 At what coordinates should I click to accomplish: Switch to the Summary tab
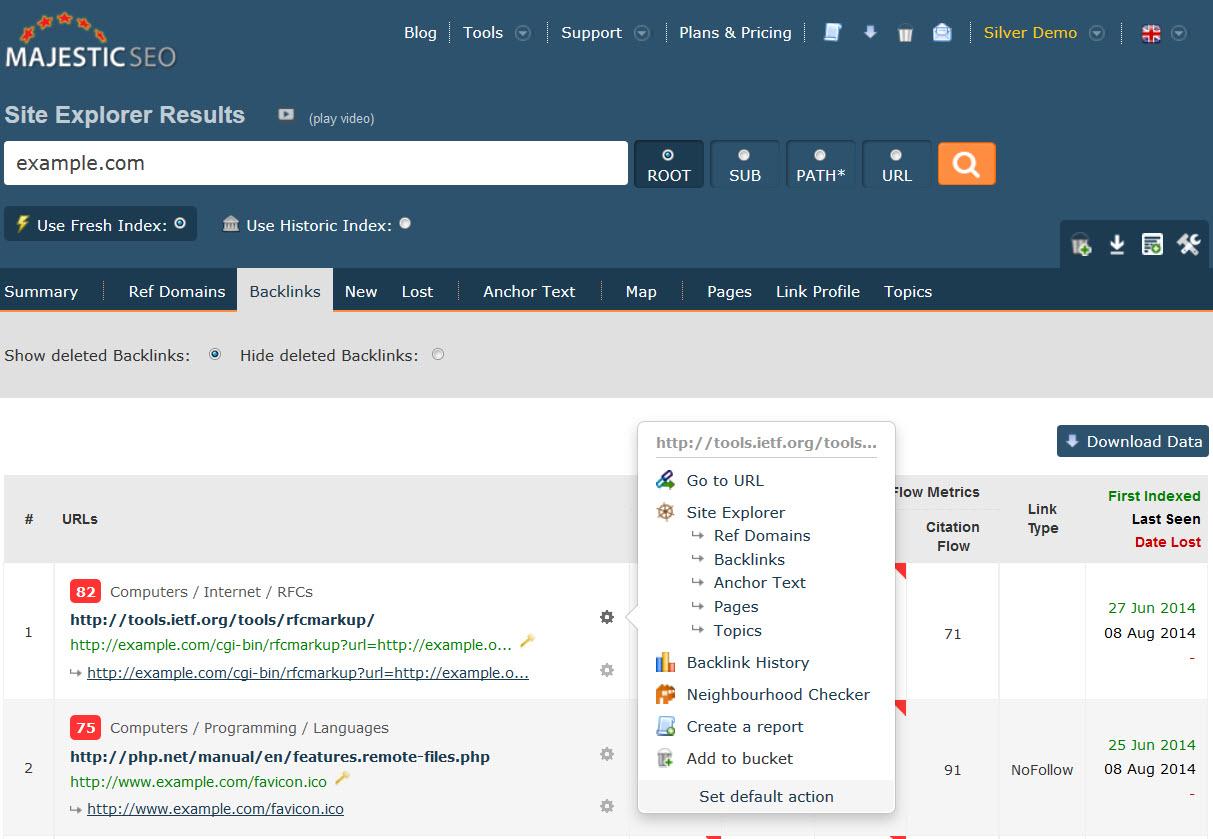tap(41, 291)
